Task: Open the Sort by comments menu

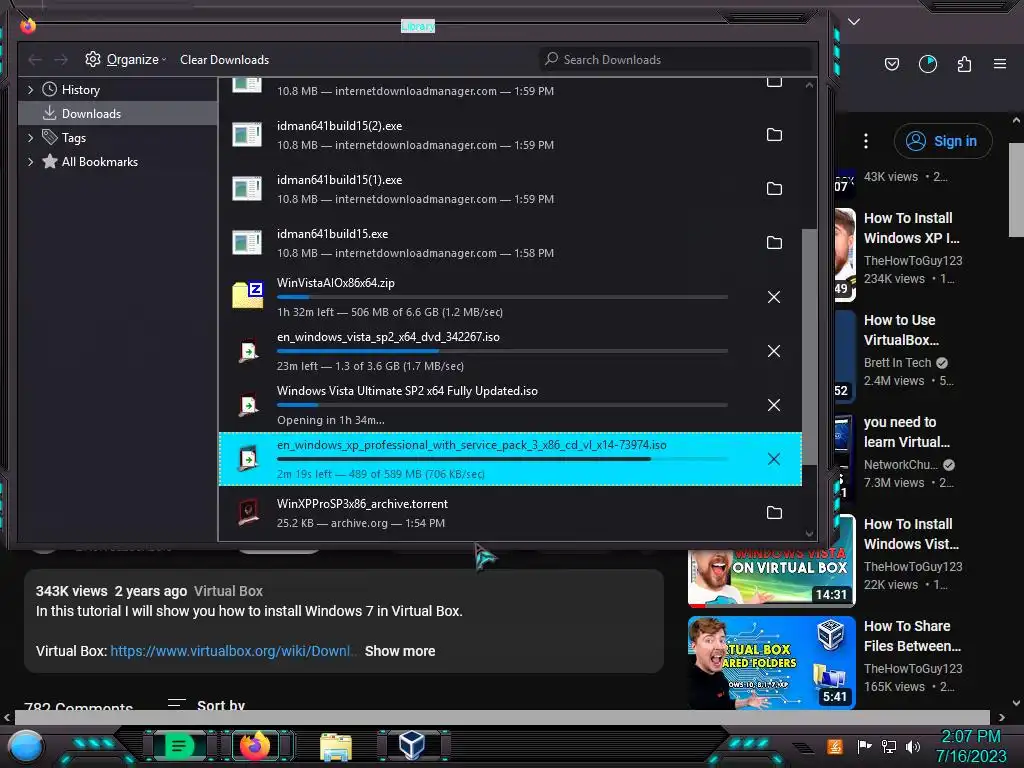Action: click(207, 705)
